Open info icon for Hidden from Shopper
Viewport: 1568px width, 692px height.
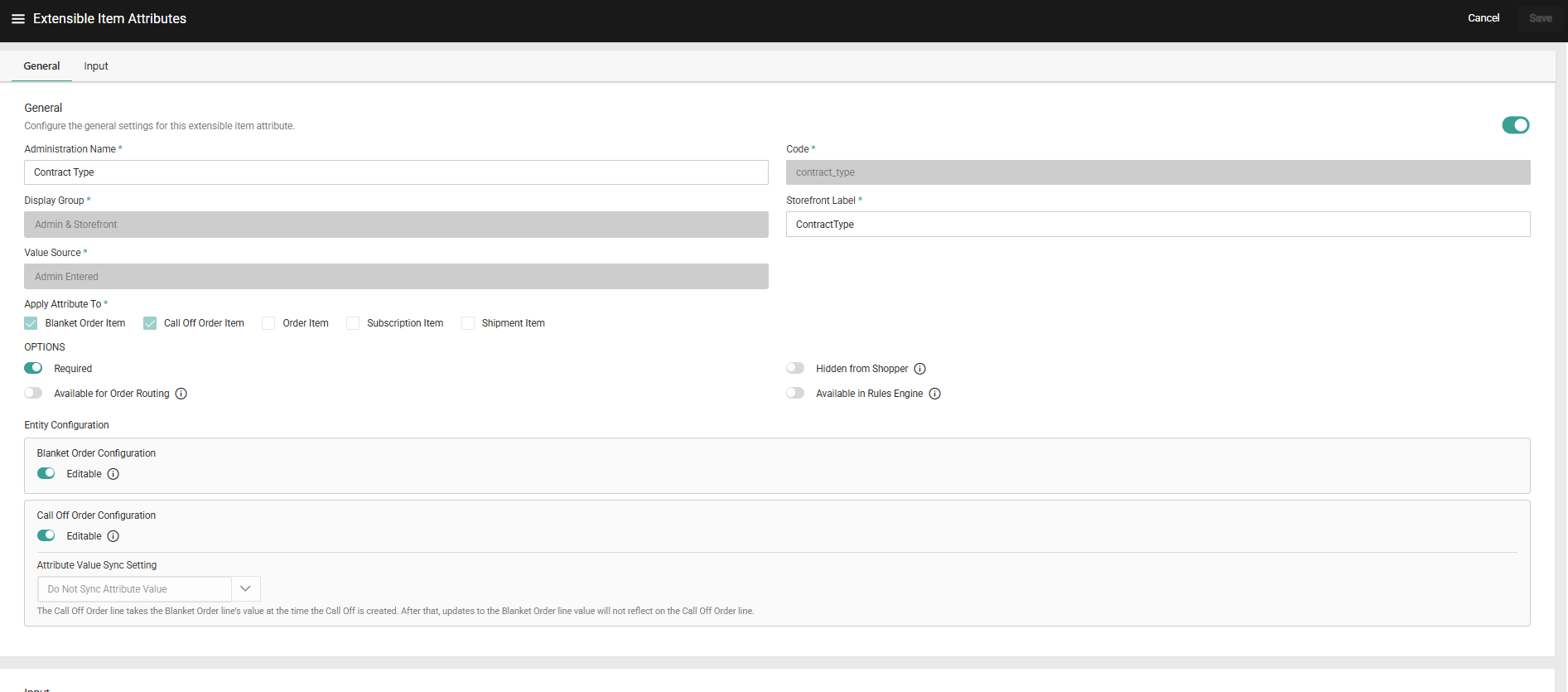919,369
